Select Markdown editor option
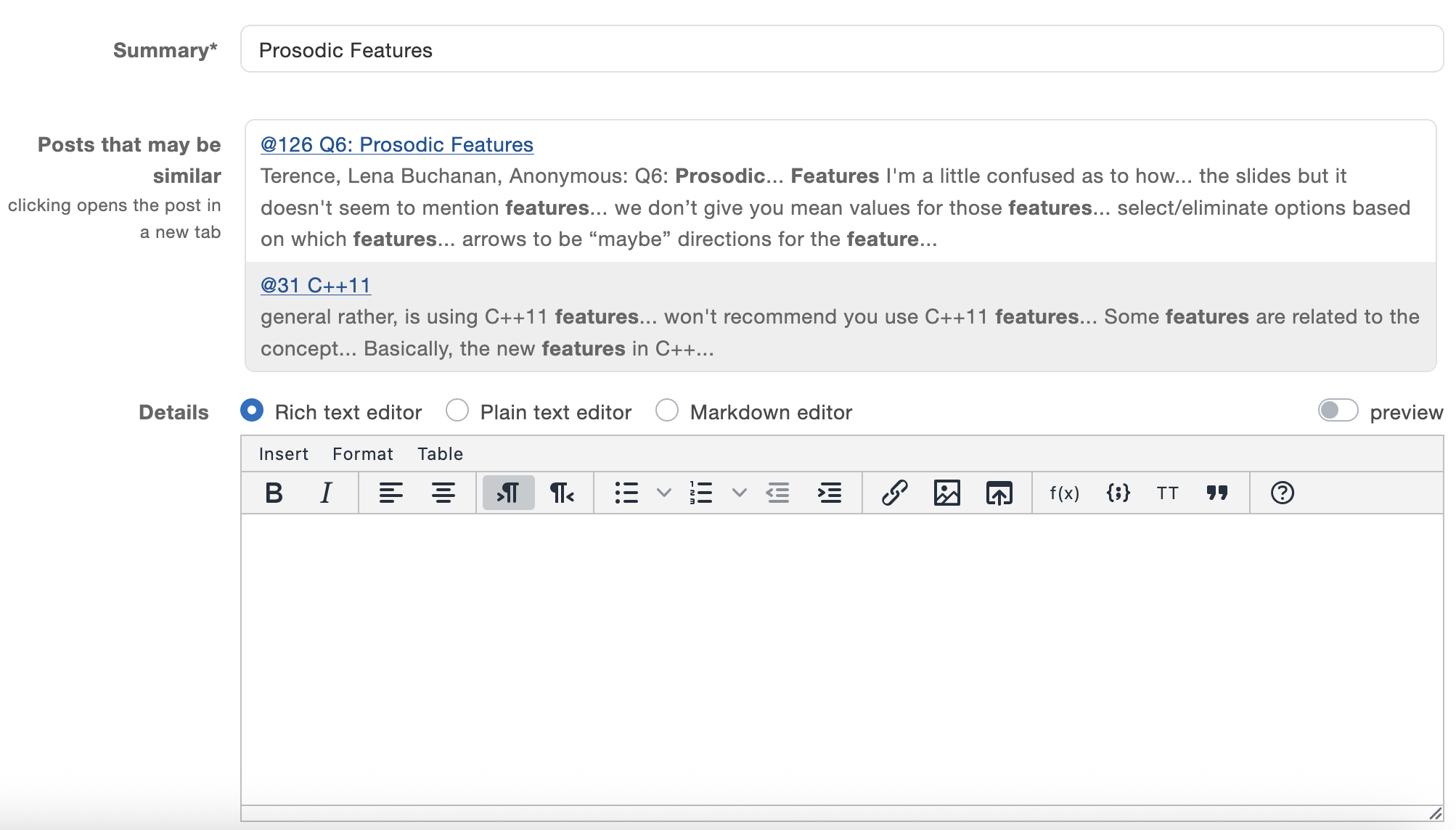 [x=667, y=411]
